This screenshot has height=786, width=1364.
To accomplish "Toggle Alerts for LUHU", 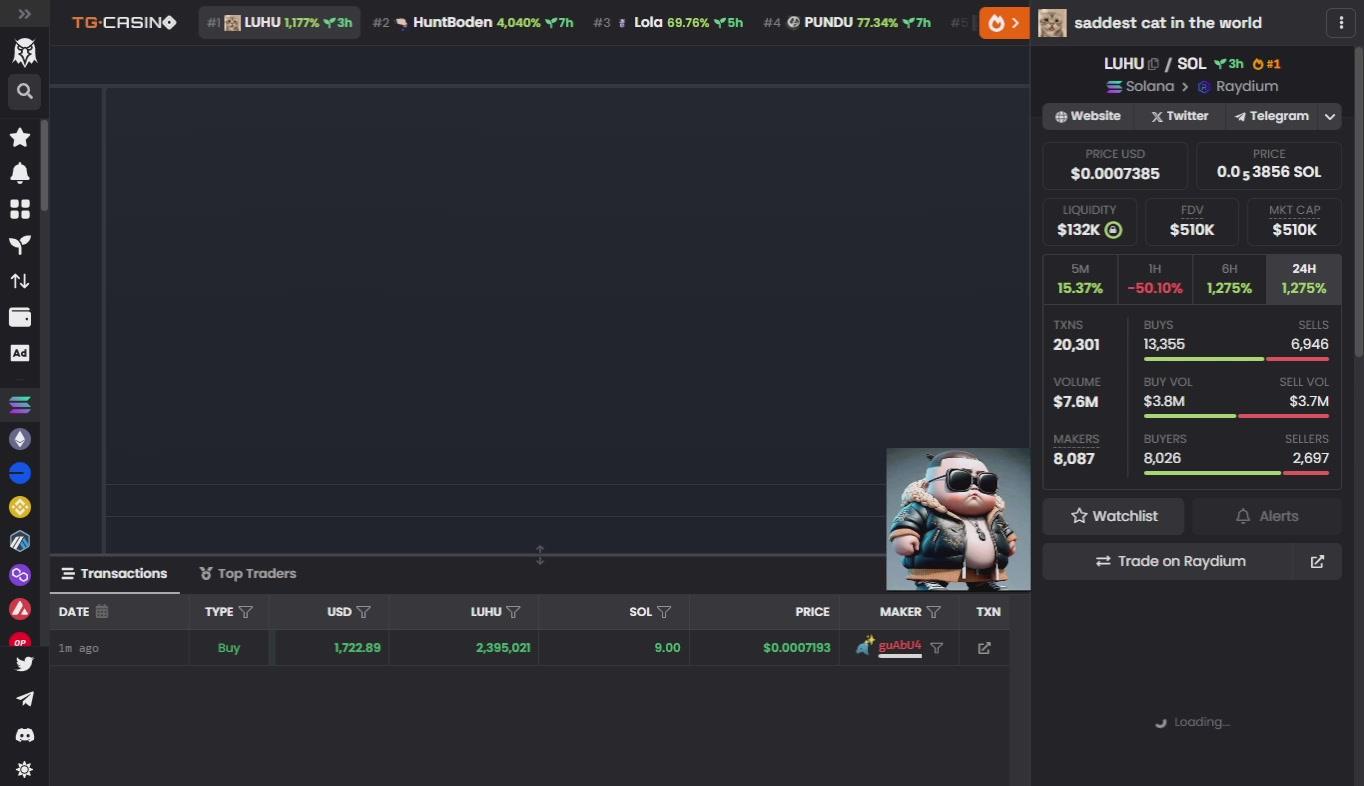I will [1266, 516].
